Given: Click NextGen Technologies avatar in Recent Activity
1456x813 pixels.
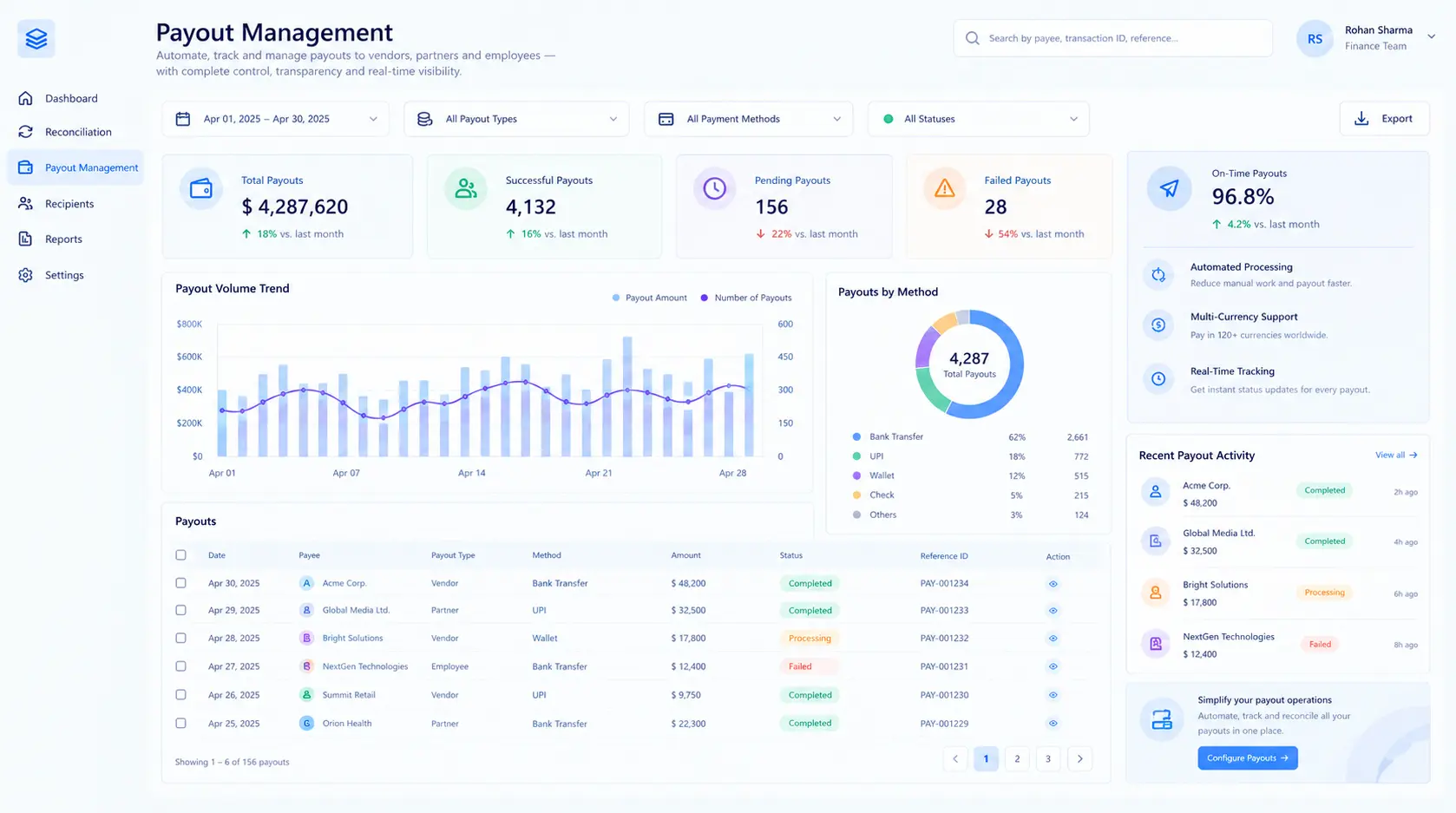Looking at the screenshot, I should tap(1156, 644).
